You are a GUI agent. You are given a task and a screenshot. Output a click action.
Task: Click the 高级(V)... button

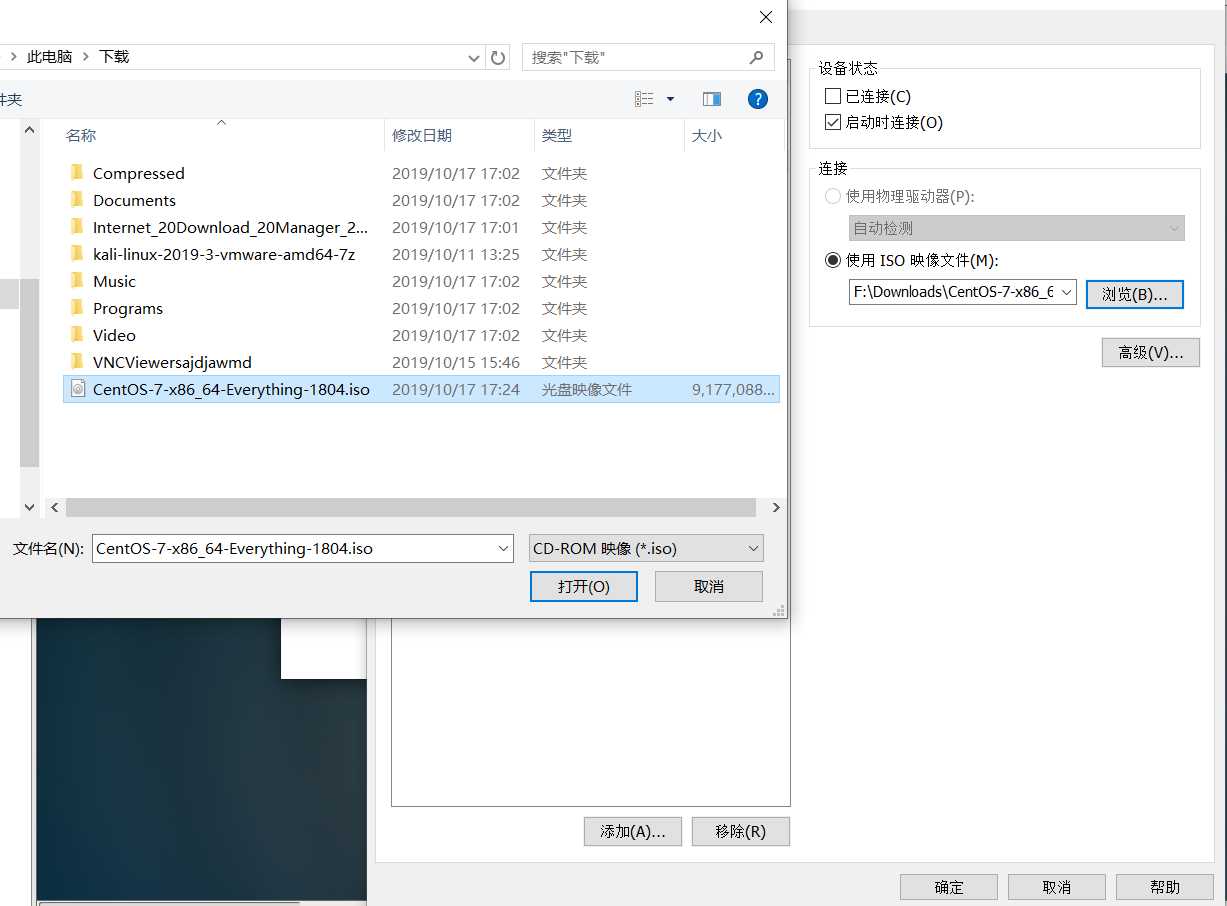click(x=1151, y=352)
